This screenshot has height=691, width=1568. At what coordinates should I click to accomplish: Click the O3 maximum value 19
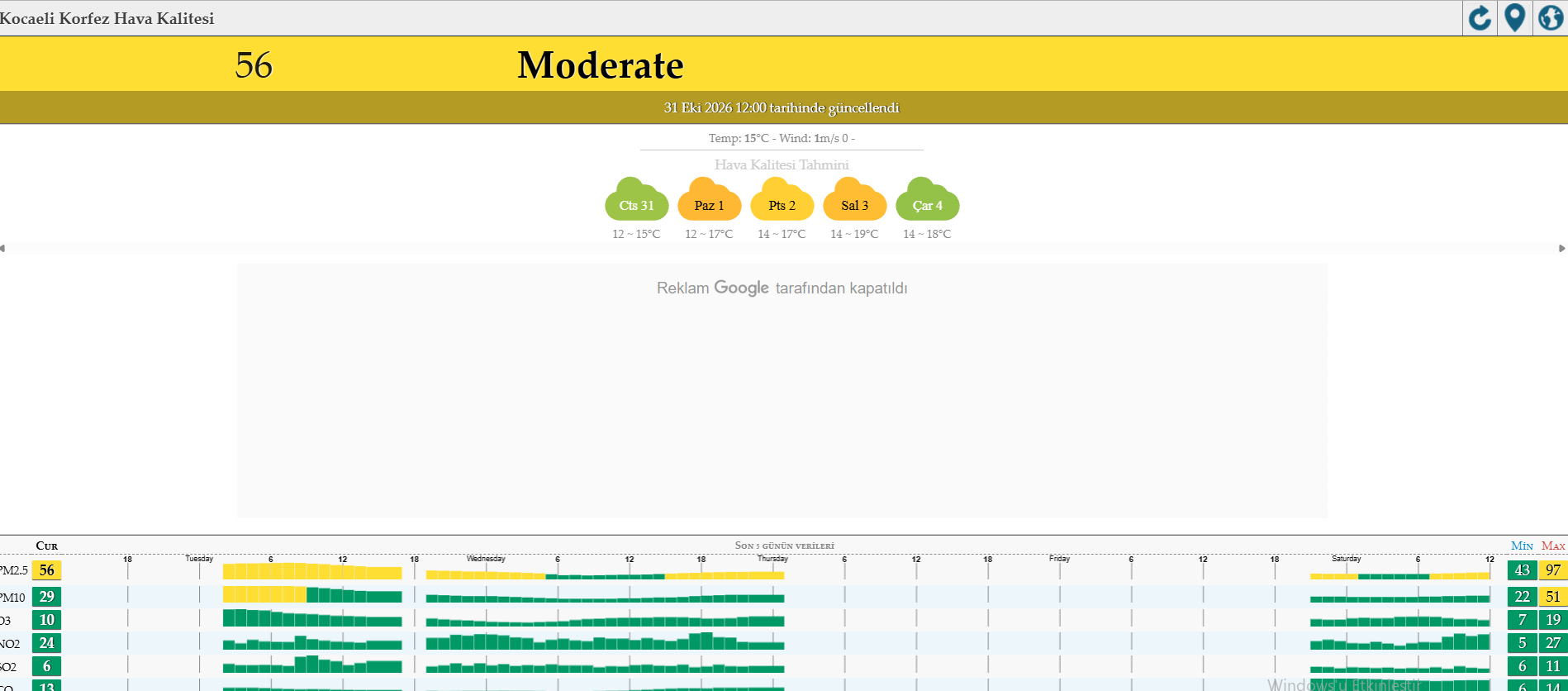coord(1553,620)
